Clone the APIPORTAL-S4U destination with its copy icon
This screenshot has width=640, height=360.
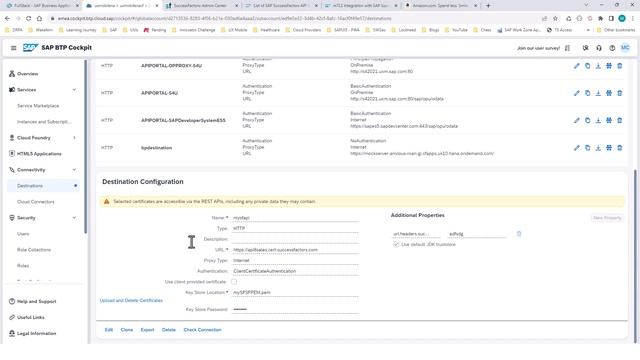click(587, 93)
